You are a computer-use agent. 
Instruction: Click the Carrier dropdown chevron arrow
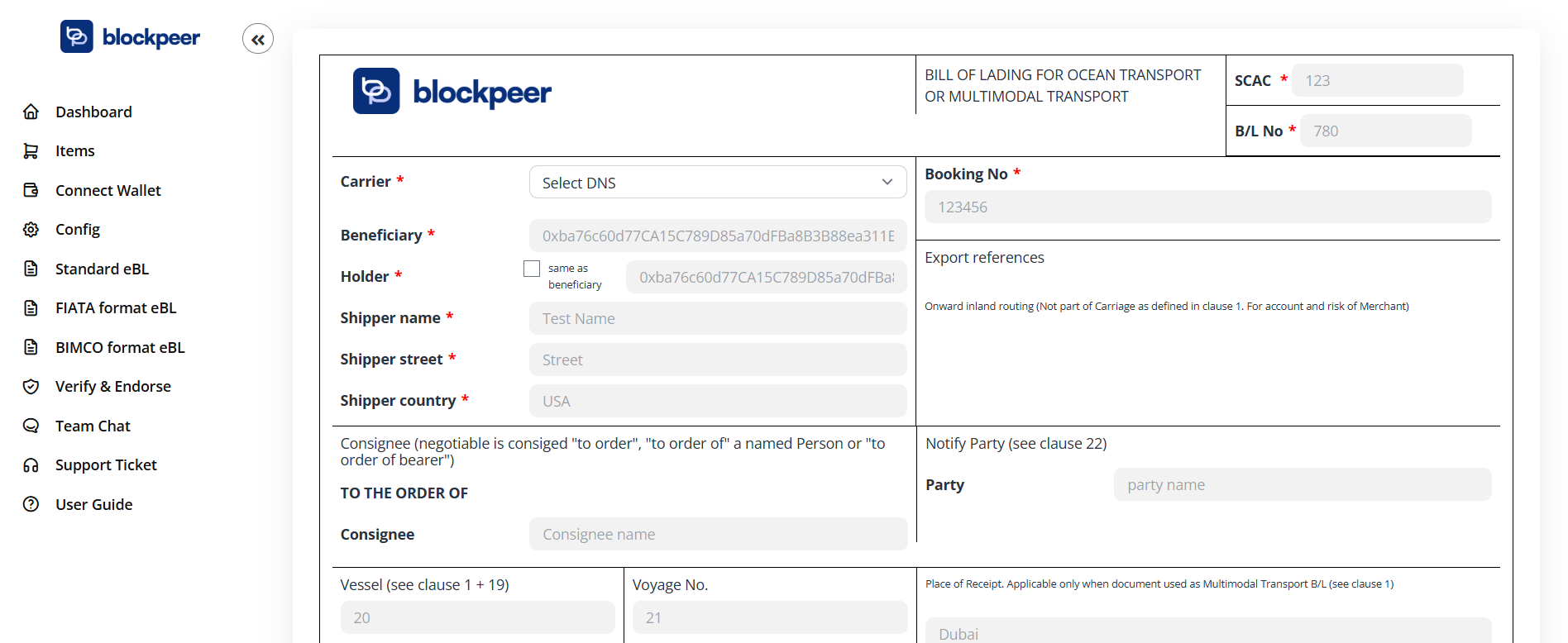click(887, 183)
